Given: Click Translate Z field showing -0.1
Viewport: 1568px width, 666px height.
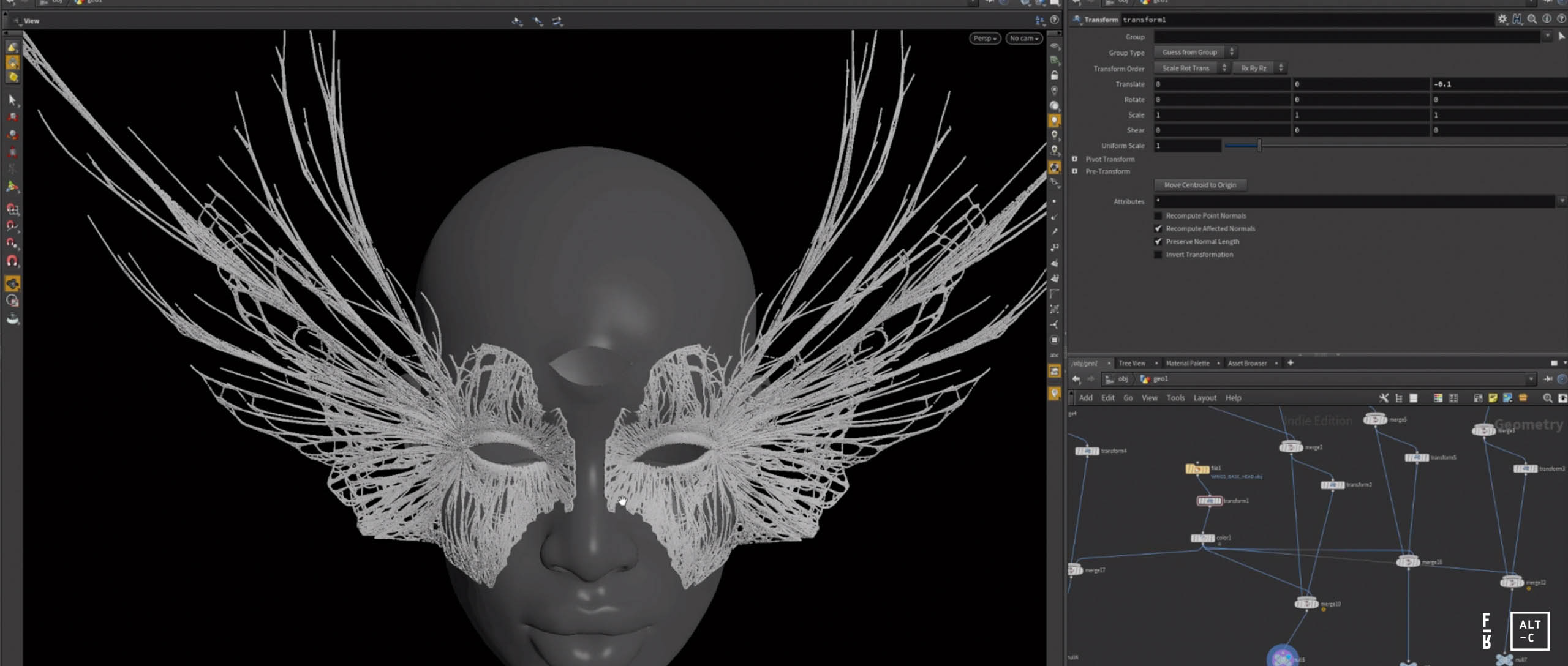Looking at the screenshot, I should 1499,84.
